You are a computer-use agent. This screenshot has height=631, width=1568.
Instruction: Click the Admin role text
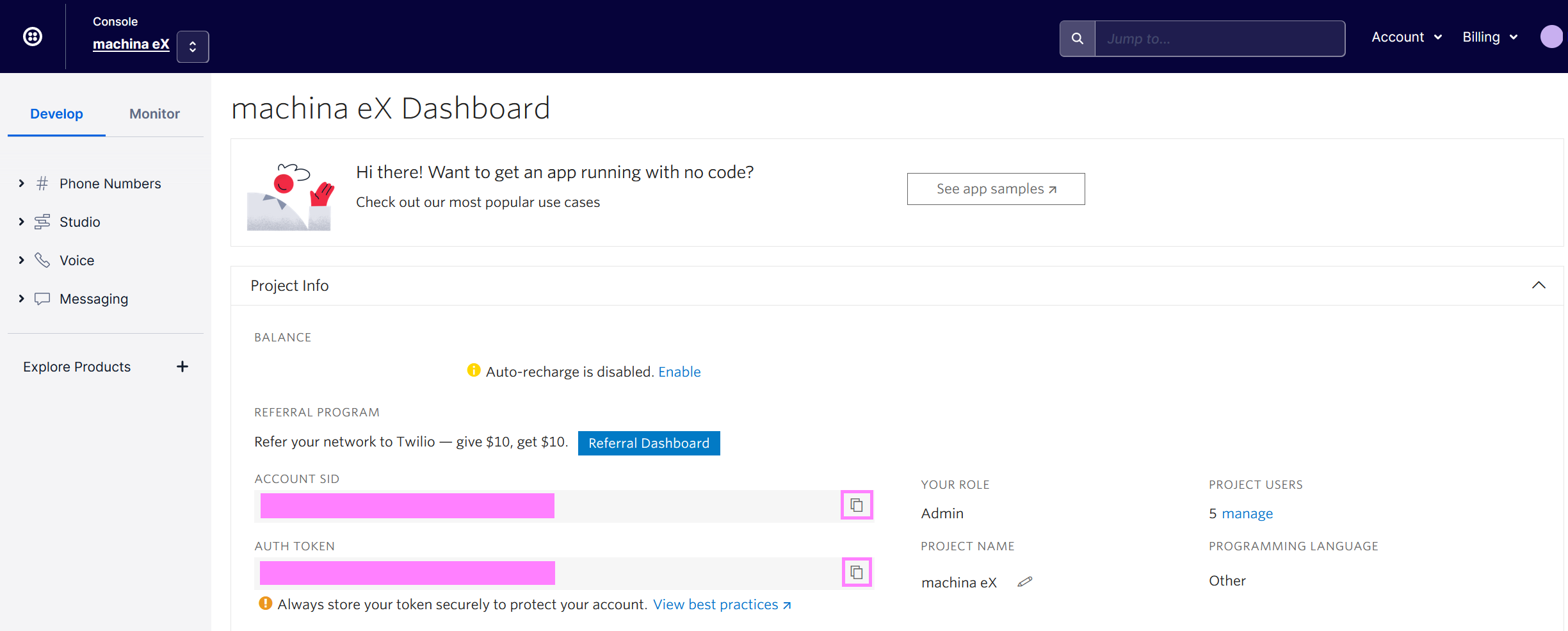click(x=942, y=514)
